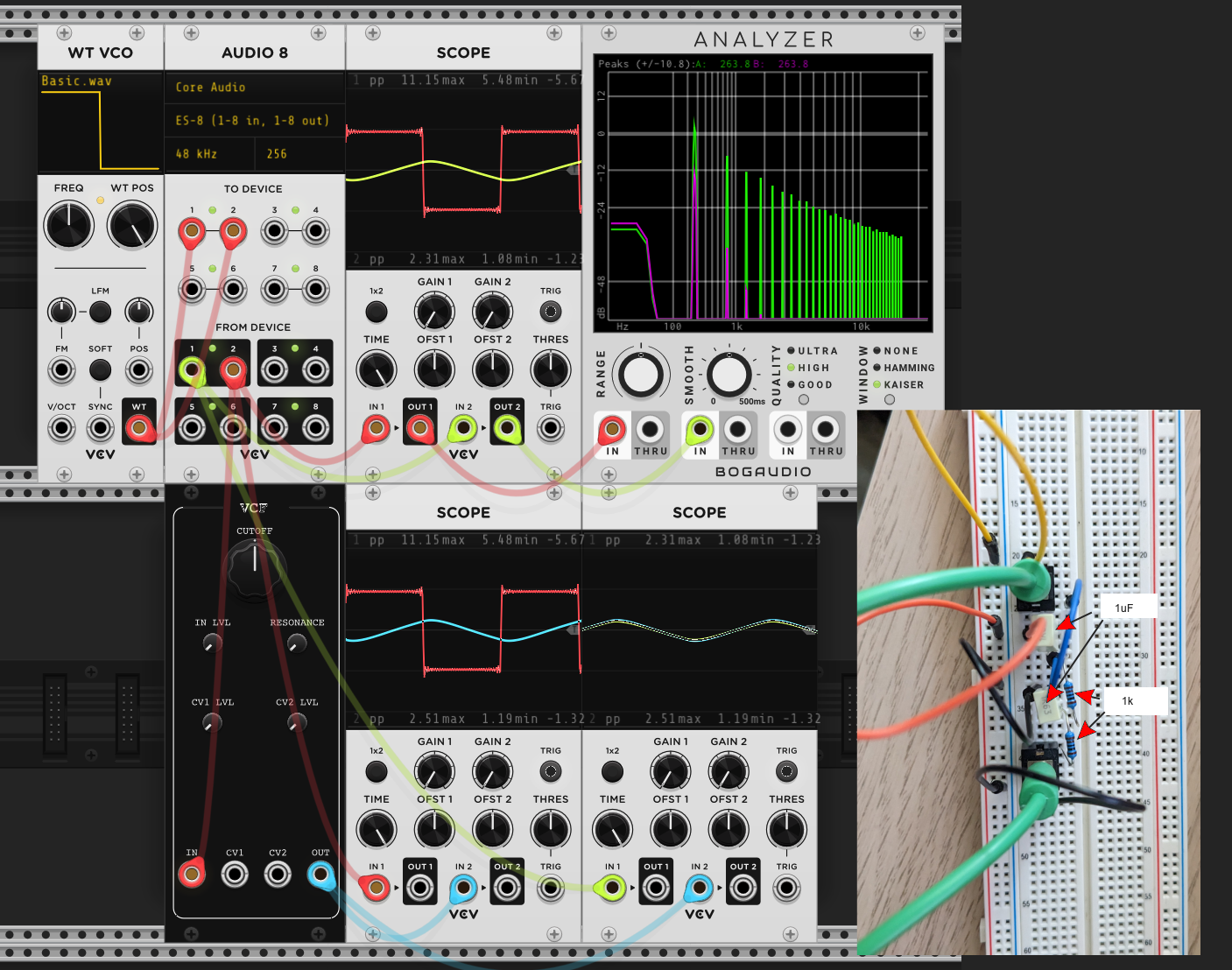Click the V/OCT input jack on WT VCO
1232x970 pixels.
tap(61, 428)
